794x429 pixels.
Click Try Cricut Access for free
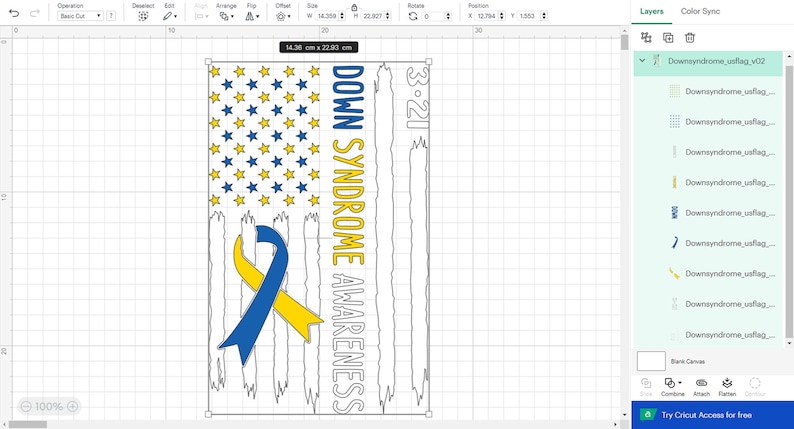coord(712,415)
